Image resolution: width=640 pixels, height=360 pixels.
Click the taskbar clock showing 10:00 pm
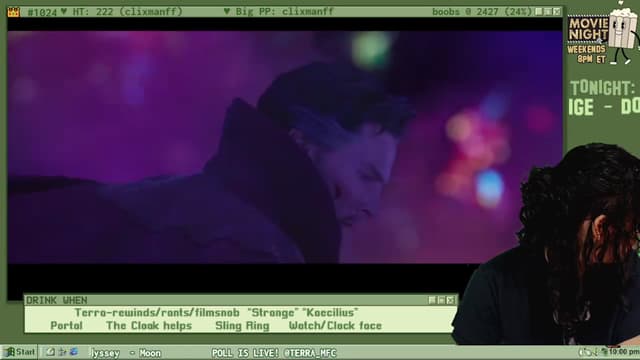[624, 352]
